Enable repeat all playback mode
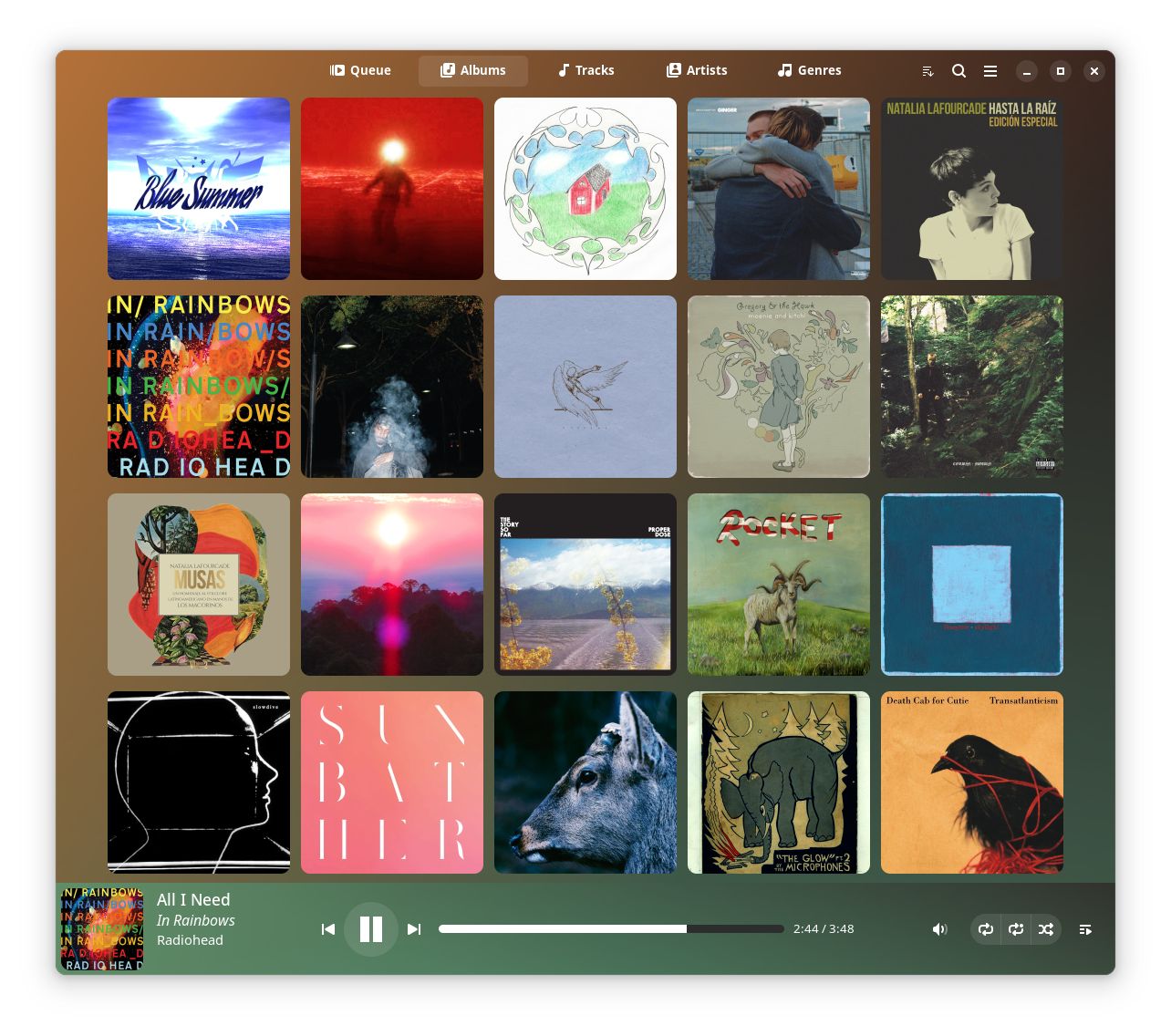Screen dimensions: 1171x1036 [x=986, y=928]
